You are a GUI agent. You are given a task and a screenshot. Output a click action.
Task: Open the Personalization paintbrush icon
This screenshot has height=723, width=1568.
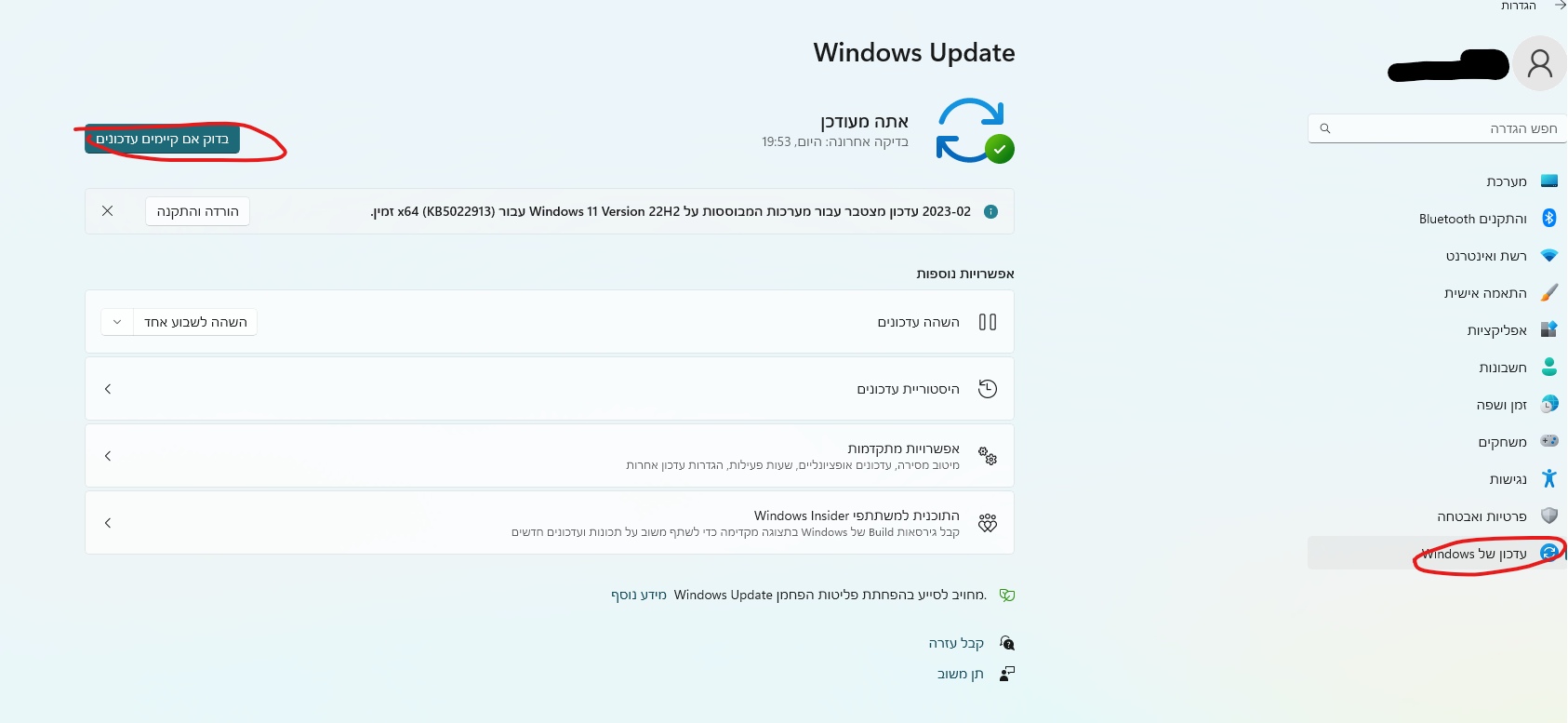coord(1549,292)
